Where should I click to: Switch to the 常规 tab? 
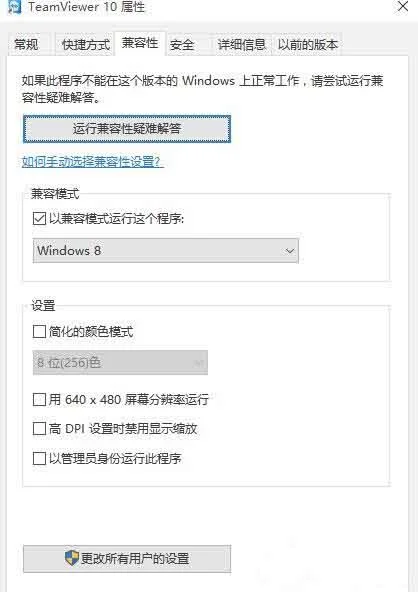pyautogui.click(x=26, y=45)
